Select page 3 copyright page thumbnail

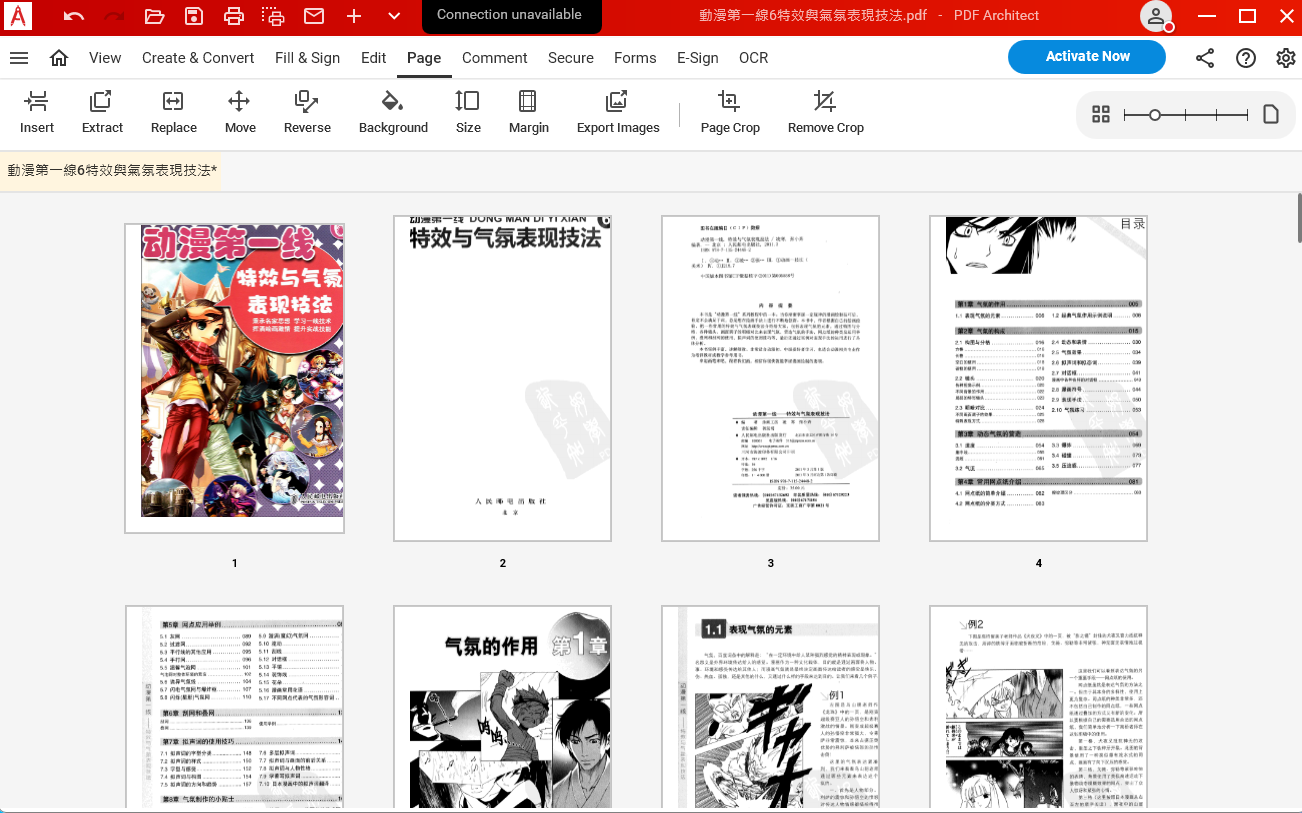tap(771, 378)
